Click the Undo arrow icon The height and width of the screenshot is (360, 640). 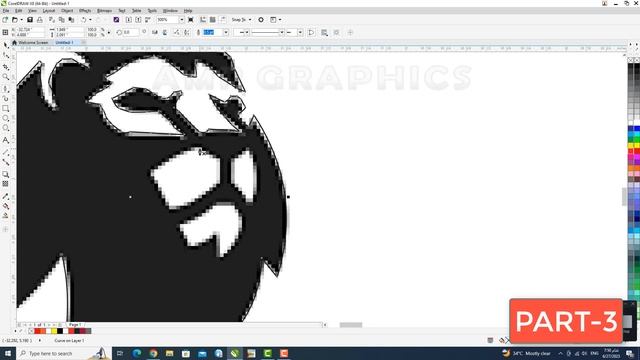(x=84, y=20)
